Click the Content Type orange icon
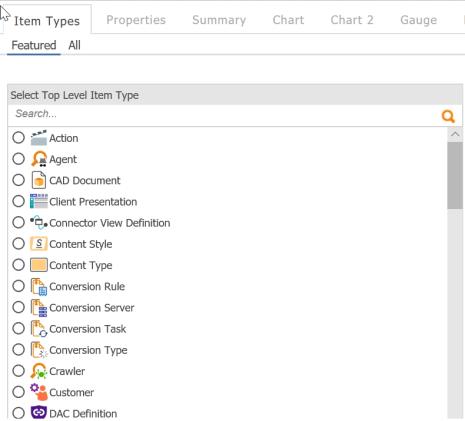Screen dimensions: 465x421 click(x=39, y=265)
